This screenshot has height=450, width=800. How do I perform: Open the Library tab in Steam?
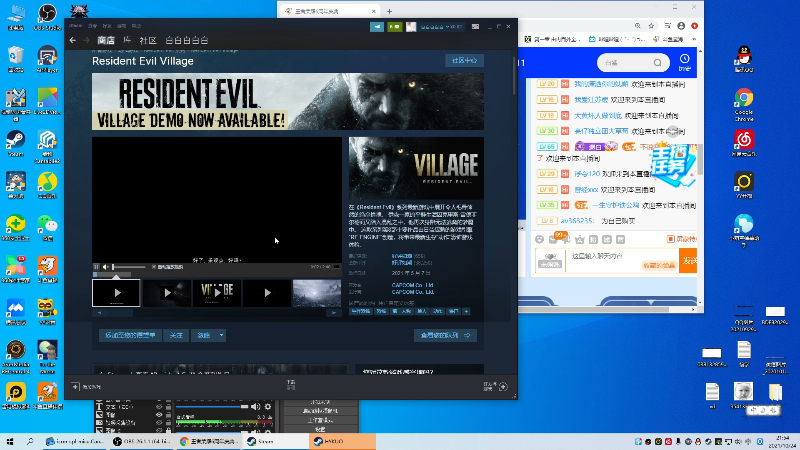[127, 40]
